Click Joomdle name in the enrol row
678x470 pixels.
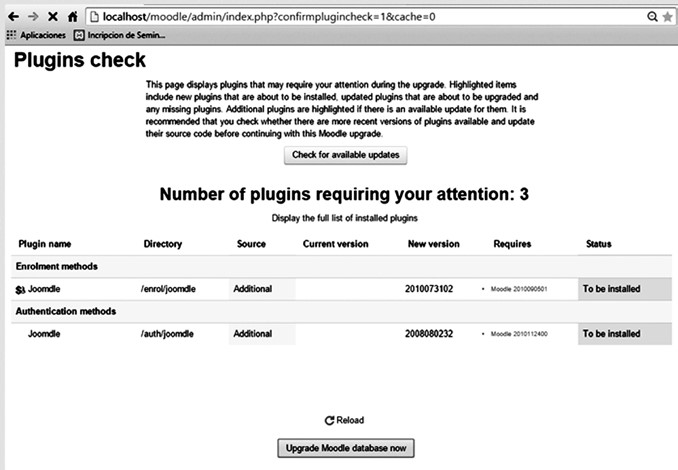point(44,289)
